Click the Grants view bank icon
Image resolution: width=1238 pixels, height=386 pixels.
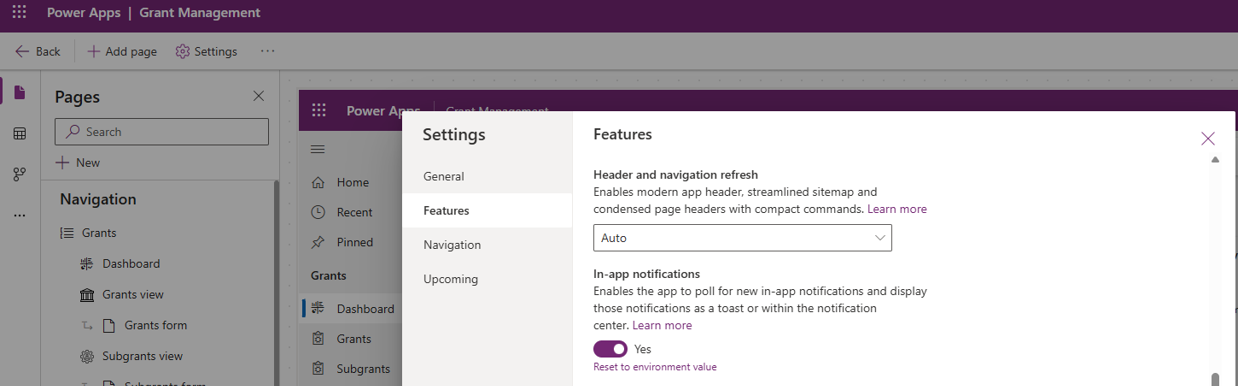(x=87, y=295)
